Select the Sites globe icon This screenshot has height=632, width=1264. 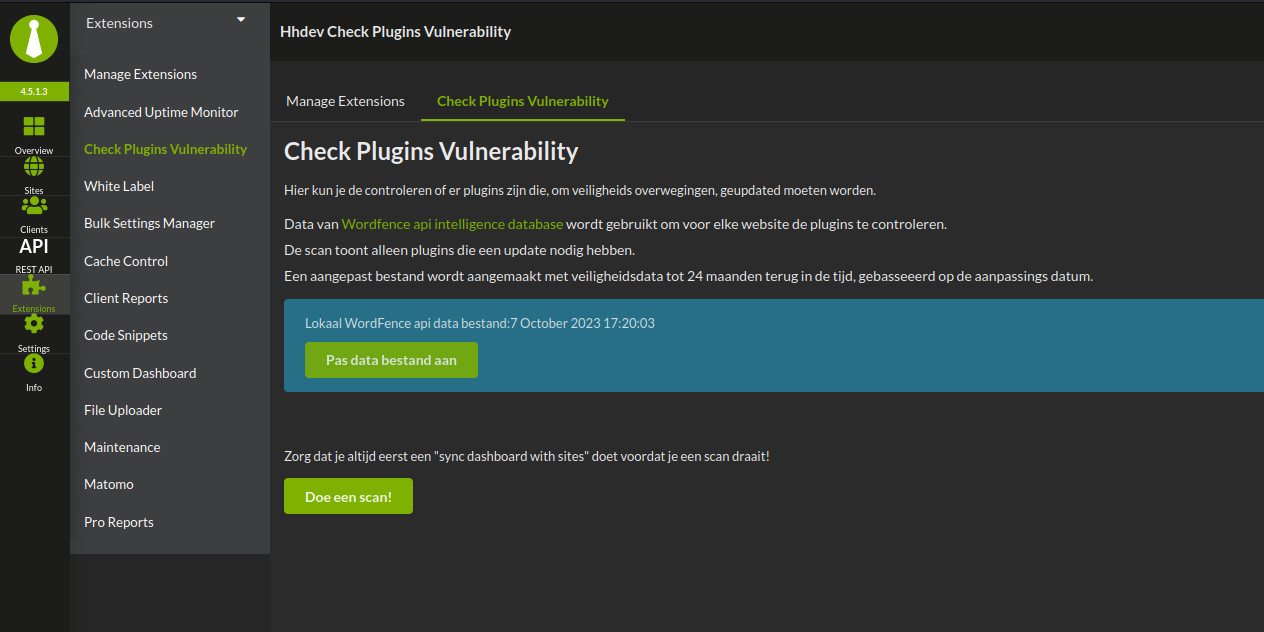tap(34, 172)
